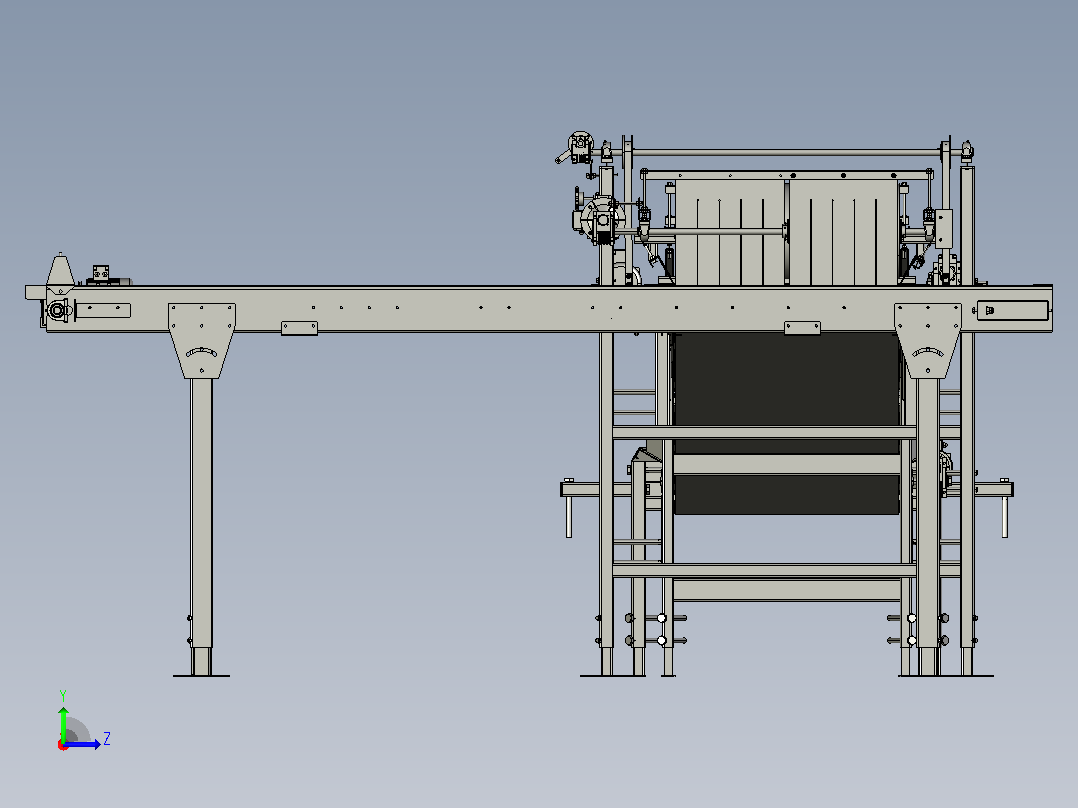Select the cone-shaped part above the conveyor's left end
The height and width of the screenshot is (808, 1078).
tap(60, 270)
